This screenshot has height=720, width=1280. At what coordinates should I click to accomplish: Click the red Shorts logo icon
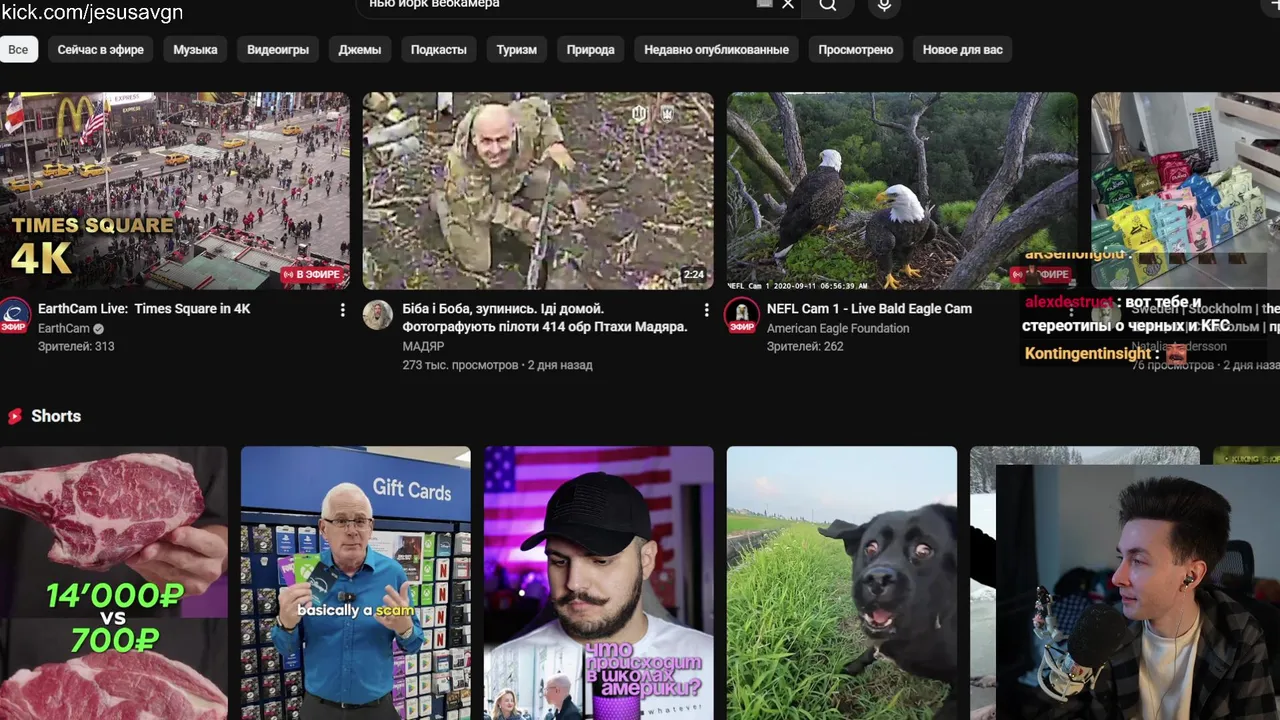15,416
